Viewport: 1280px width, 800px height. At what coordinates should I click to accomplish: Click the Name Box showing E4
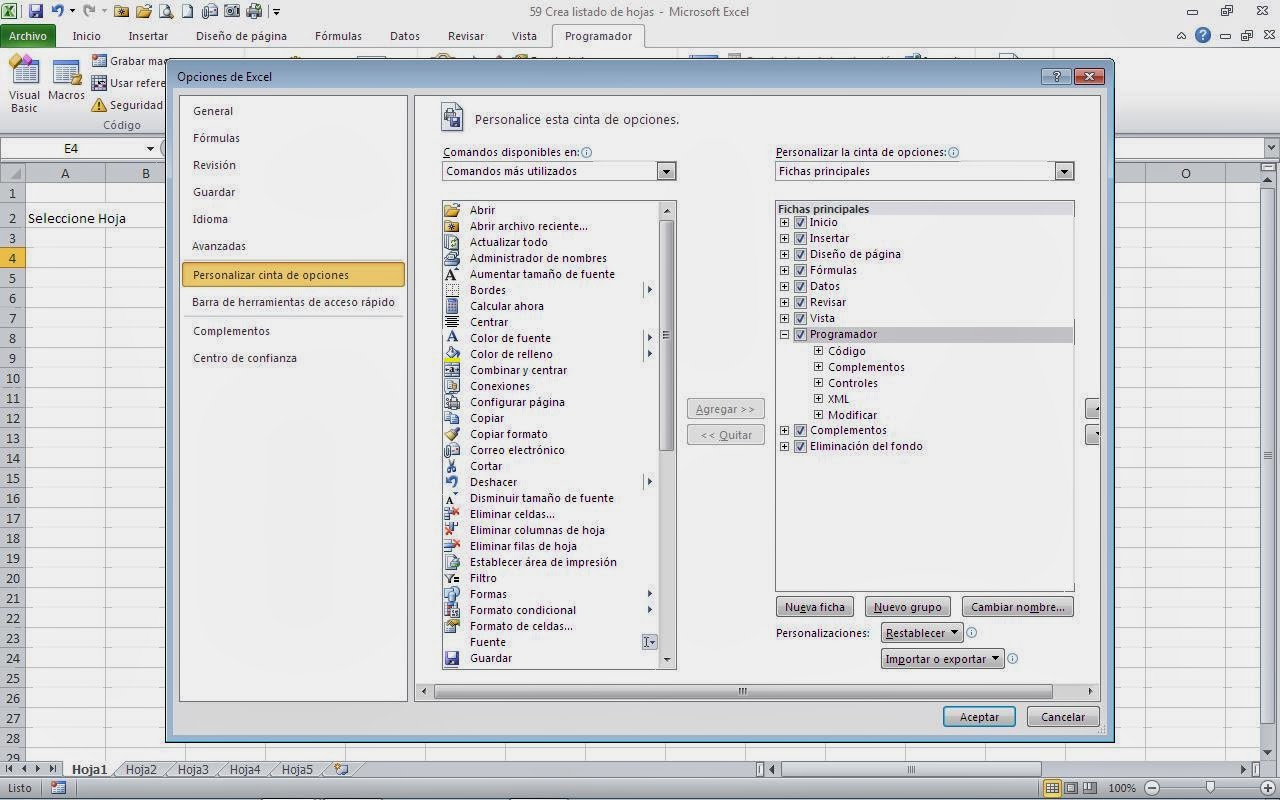72,148
